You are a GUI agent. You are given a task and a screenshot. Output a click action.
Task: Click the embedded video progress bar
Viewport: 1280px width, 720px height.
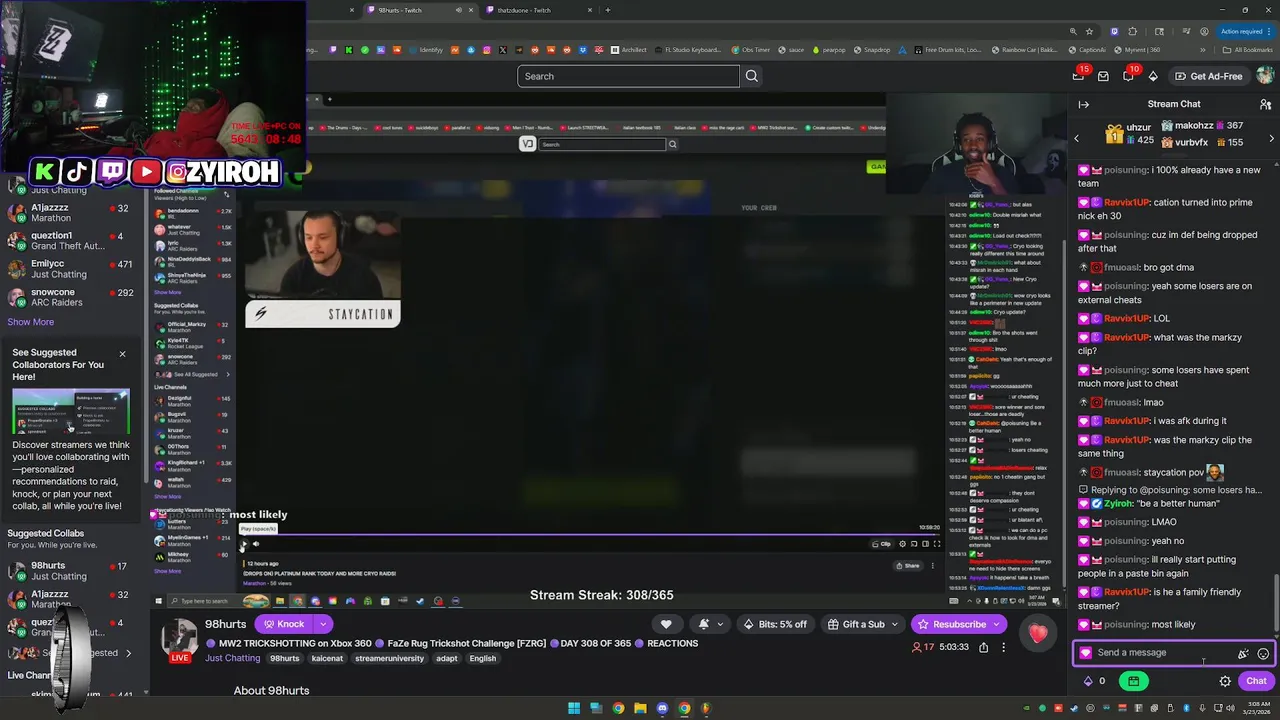pyautogui.click(x=590, y=535)
